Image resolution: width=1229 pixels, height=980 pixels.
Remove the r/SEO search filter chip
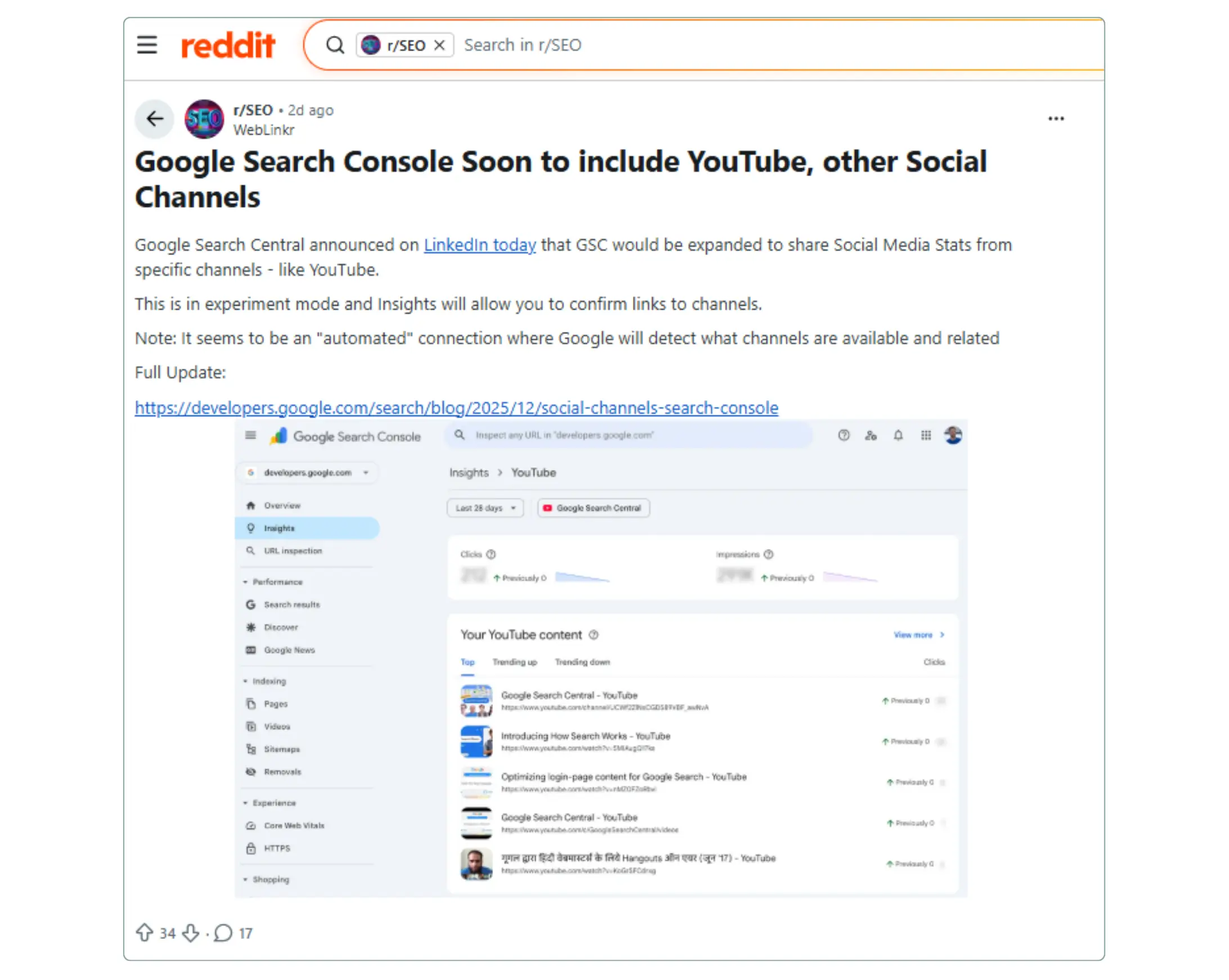pyautogui.click(x=439, y=45)
